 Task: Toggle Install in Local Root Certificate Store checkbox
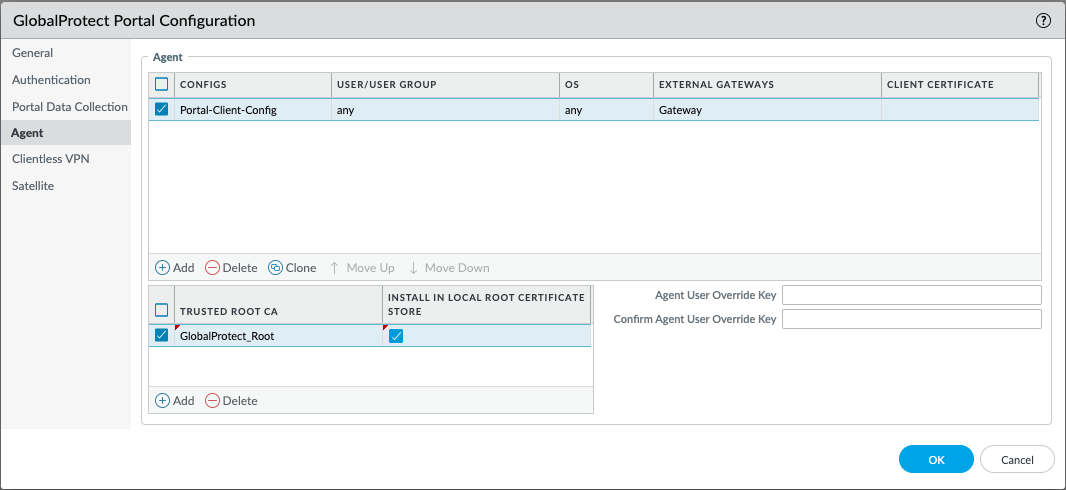click(396, 336)
